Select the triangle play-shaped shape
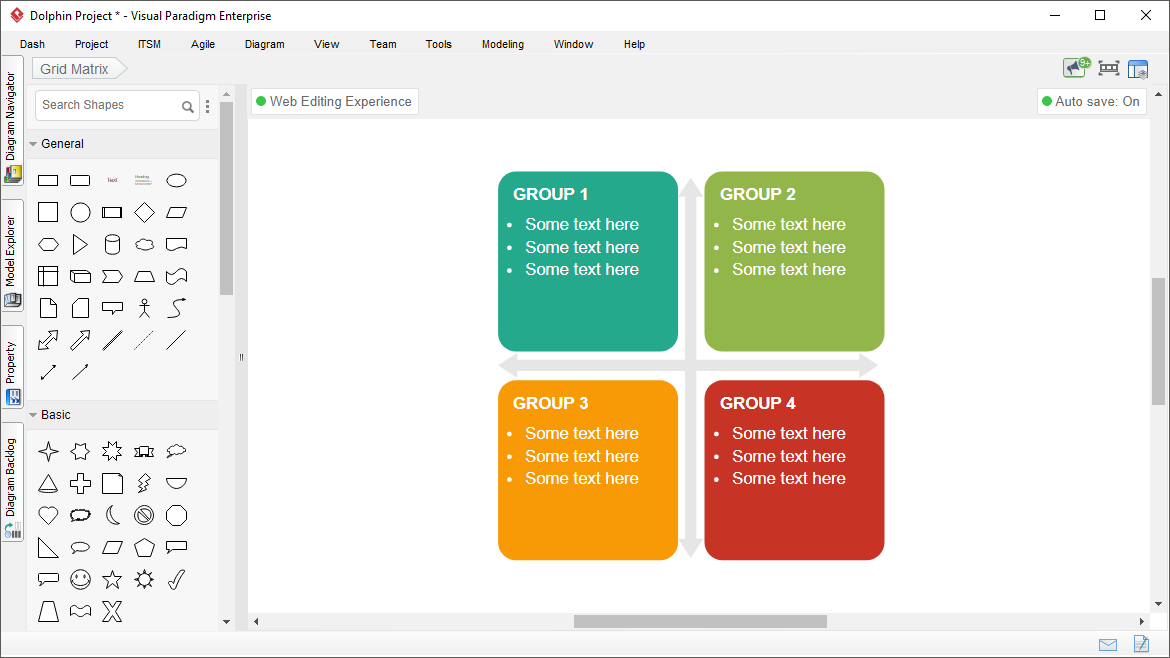 [80, 245]
